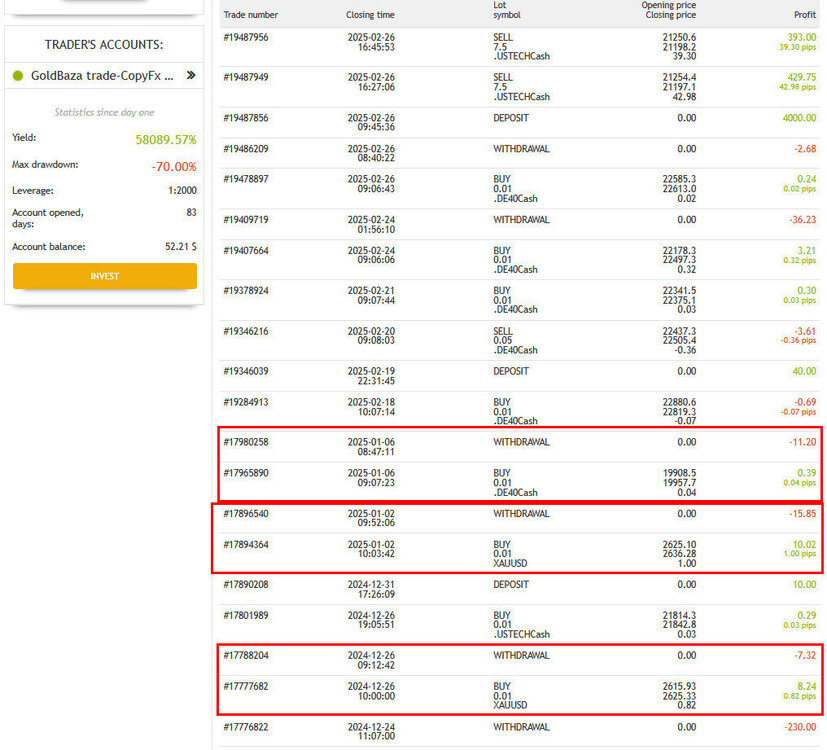Click opening price 2625.10 for XAUUSD
This screenshot has height=750, width=827.
tap(679, 545)
